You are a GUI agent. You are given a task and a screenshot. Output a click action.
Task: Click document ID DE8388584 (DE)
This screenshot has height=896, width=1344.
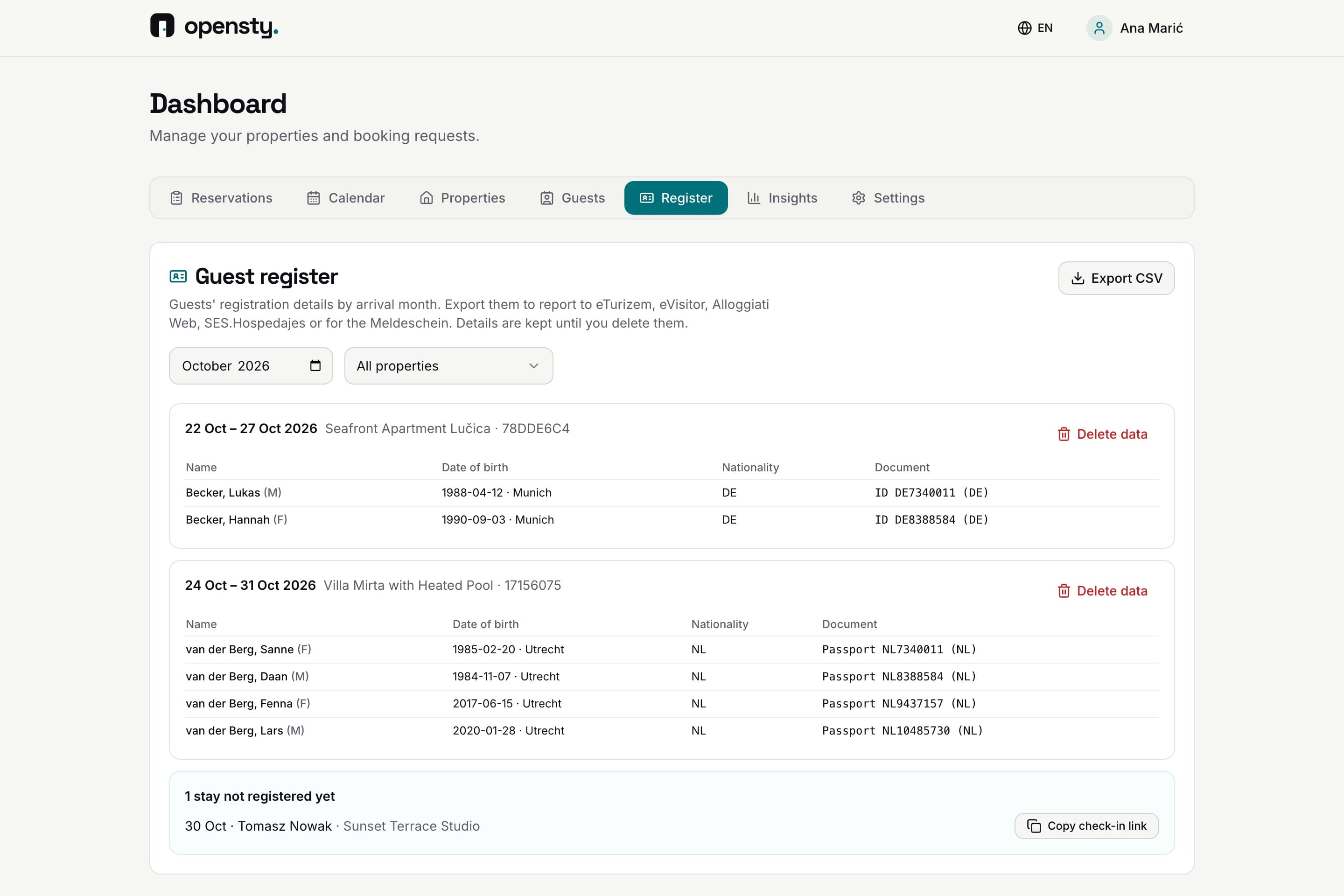pyautogui.click(x=931, y=519)
